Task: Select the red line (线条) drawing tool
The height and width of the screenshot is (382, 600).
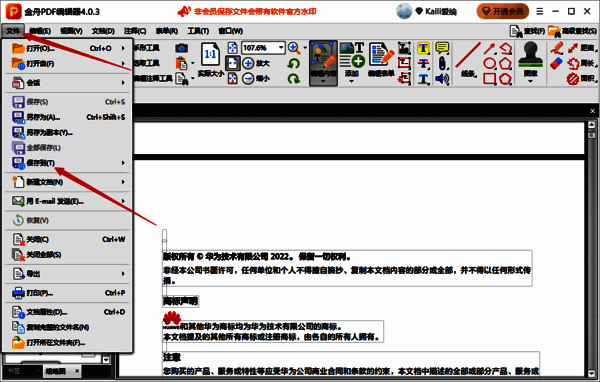Action: pyautogui.click(x=468, y=54)
